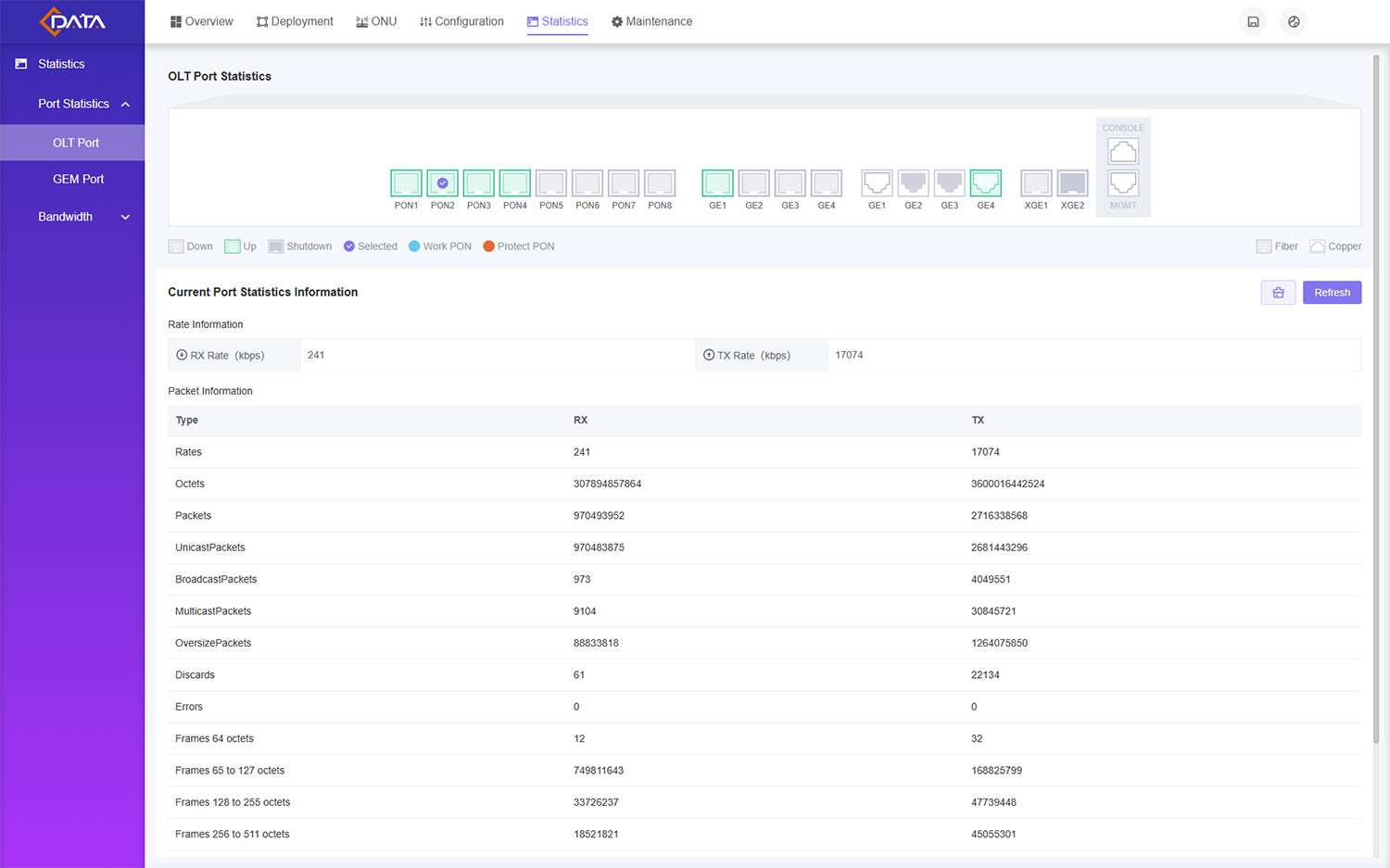Click the C-DATA logo
1390x868 pixels.
(72, 21)
